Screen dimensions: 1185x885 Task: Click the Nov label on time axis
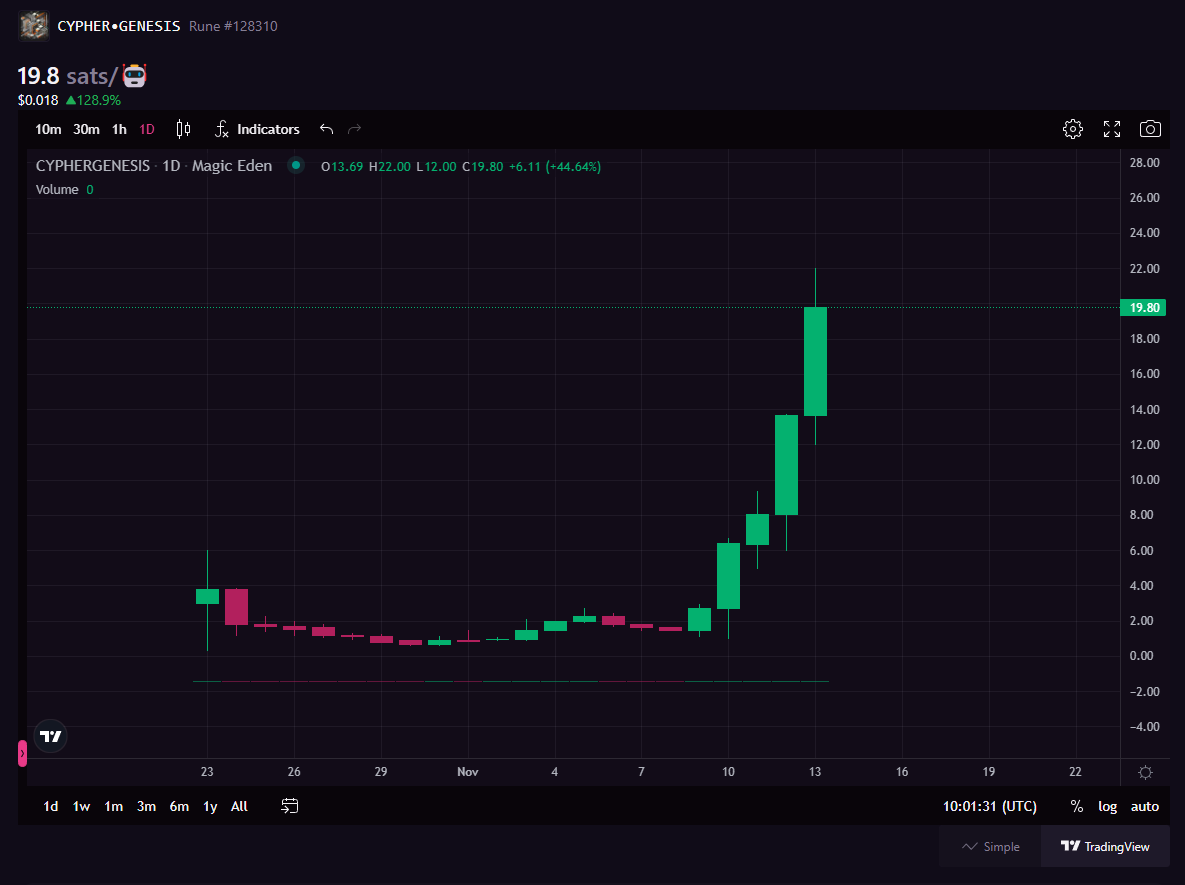(468, 772)
